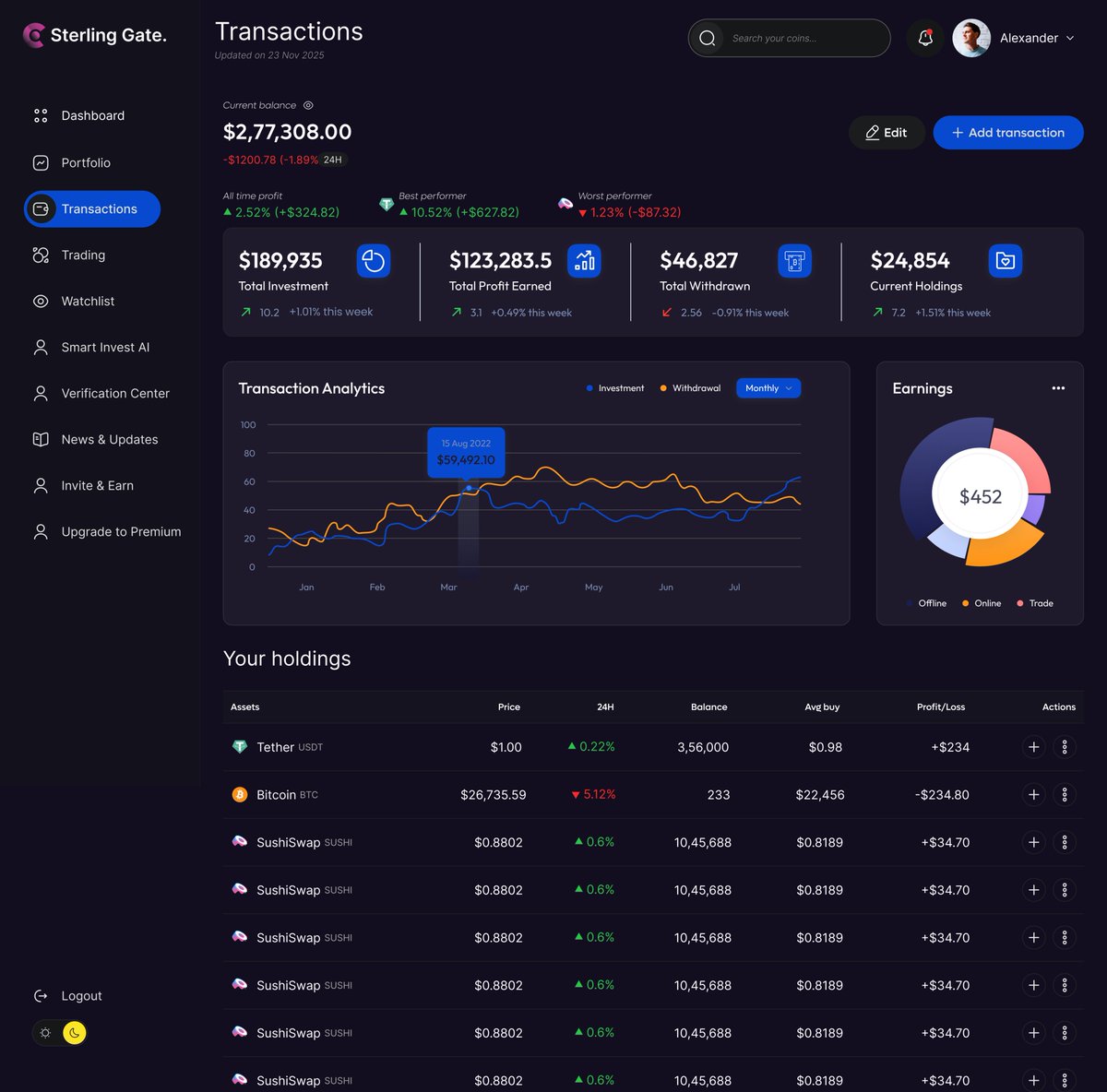Image resolution: width=1107 pixels, height=1092 pixels.
Task: Open News & Updates from the sidebar
Action: point(40,439)
